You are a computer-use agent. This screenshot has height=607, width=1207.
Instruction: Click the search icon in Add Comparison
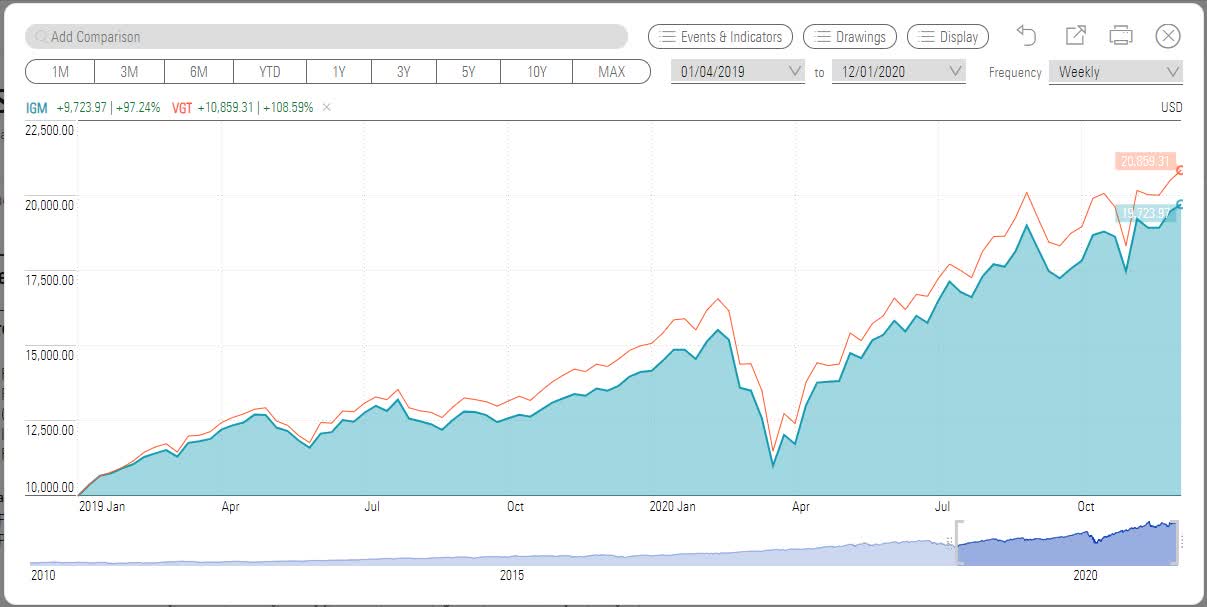40,36
